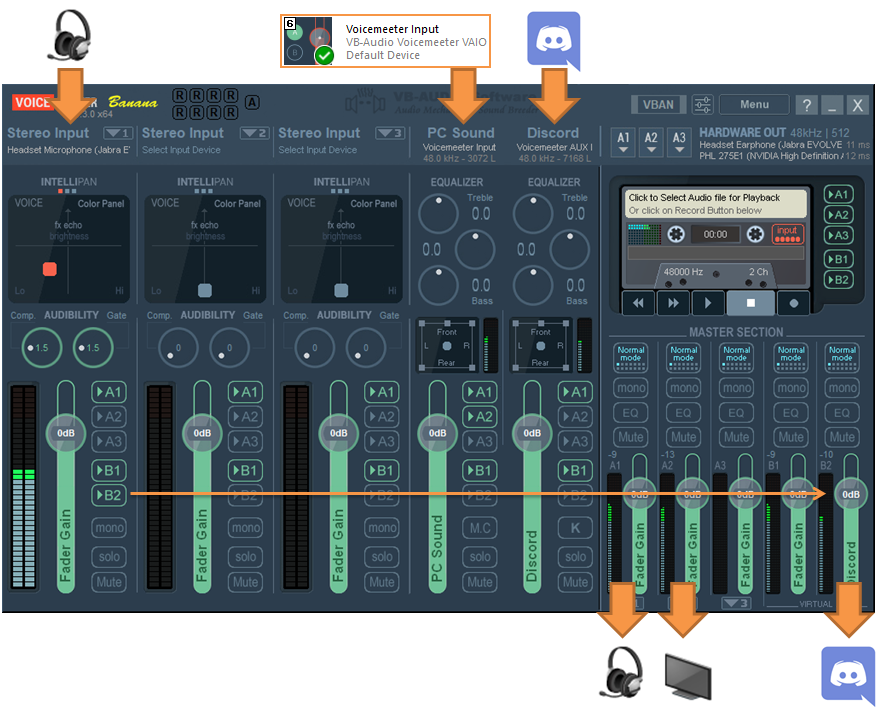Open device dropdown for Stereo Input 3
This screenshot has height=708, width=880.
click(391, 133)
